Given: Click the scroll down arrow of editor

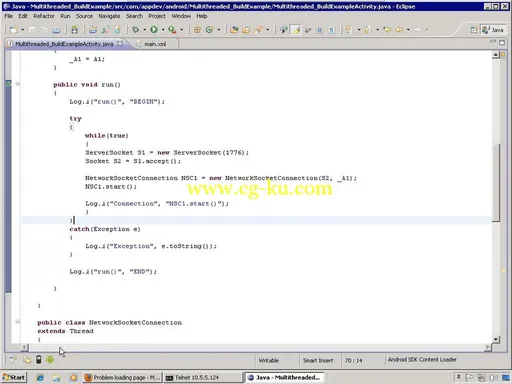Looking at the screenshot, I should [x=496, y=339].
